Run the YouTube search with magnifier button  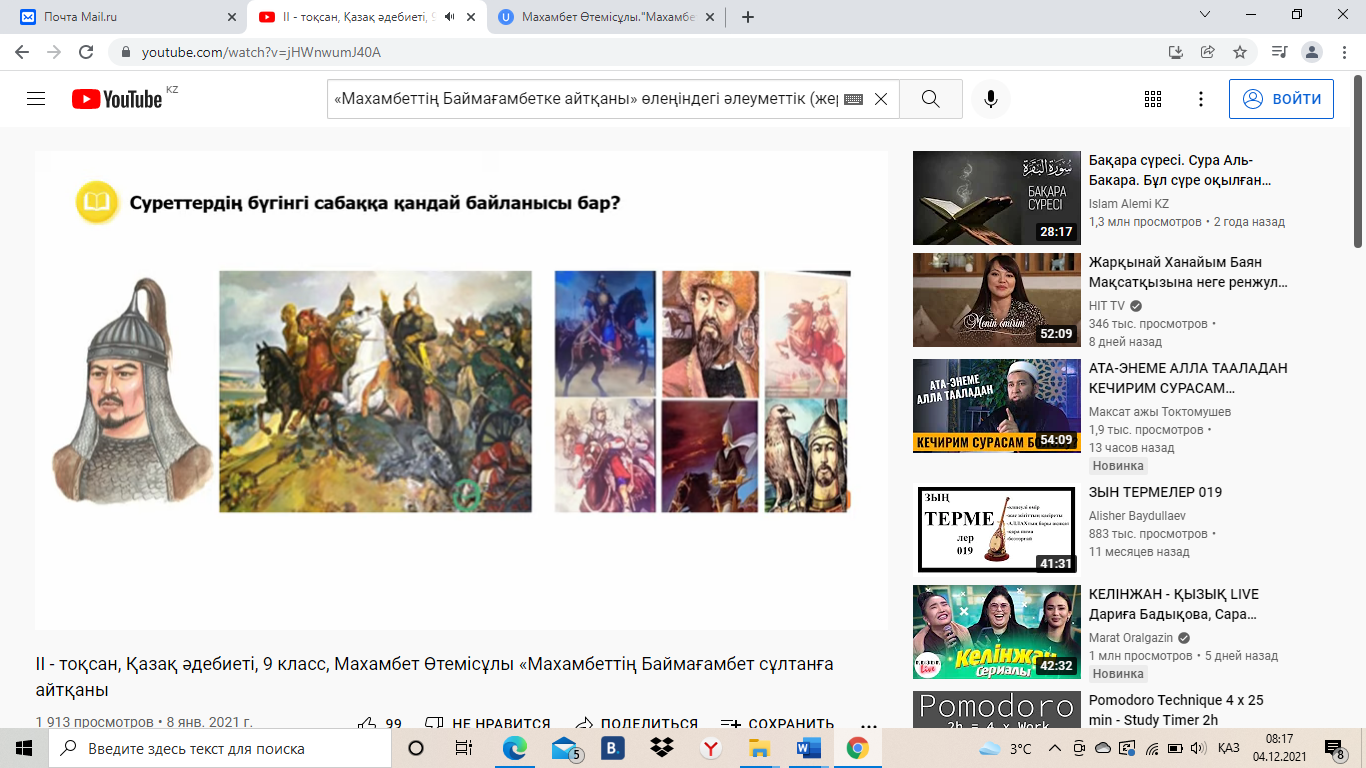[930, 99]
